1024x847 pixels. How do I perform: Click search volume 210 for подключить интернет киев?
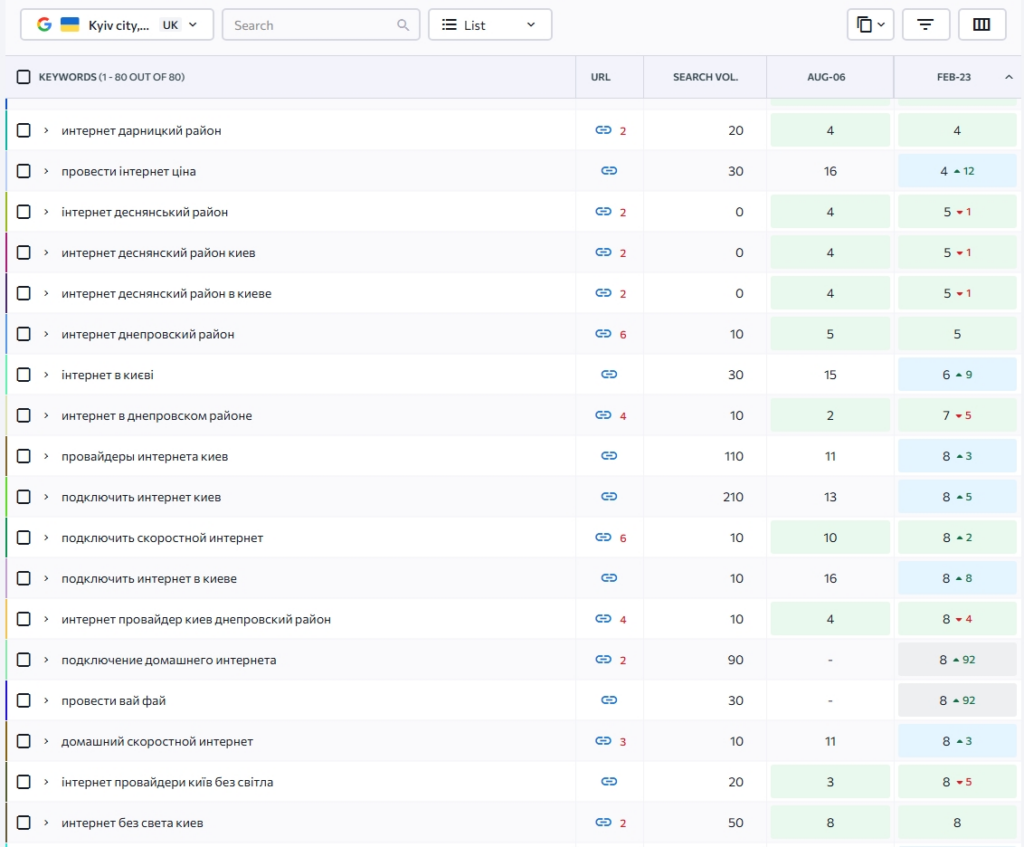pyautogui.click(x=733, y=497)
